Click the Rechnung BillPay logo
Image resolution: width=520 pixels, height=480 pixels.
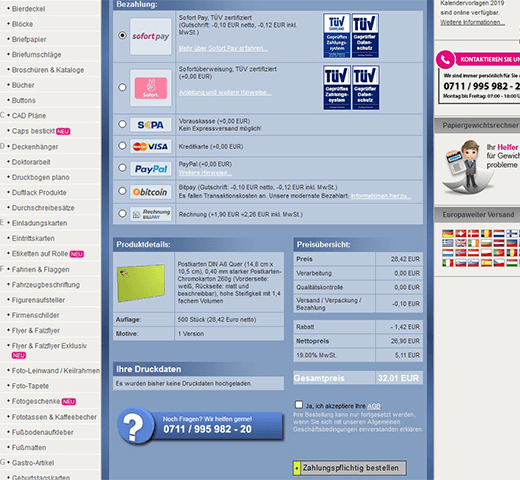pos(151,214)
